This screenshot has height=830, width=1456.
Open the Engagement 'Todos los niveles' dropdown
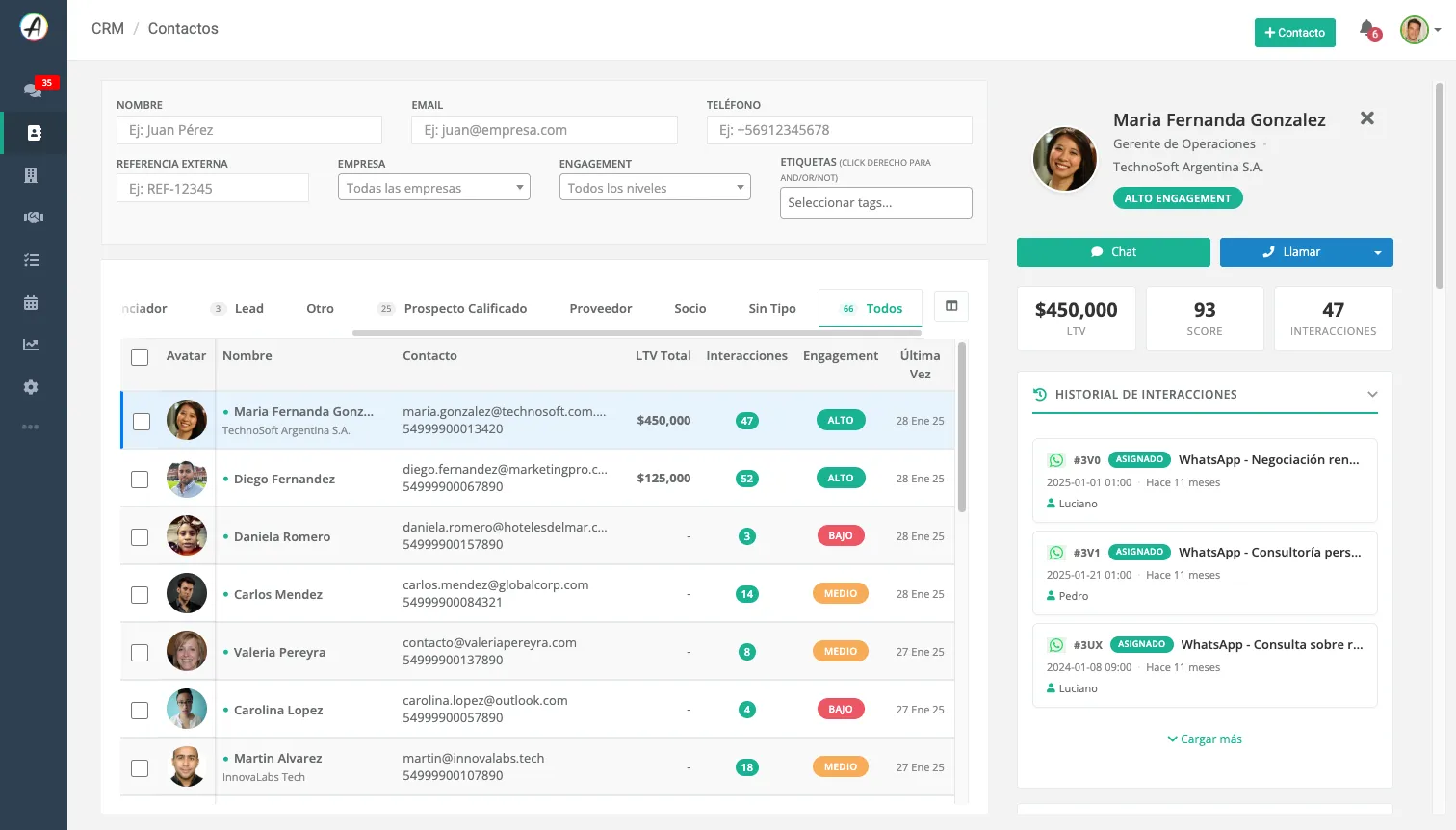[655, 188]
